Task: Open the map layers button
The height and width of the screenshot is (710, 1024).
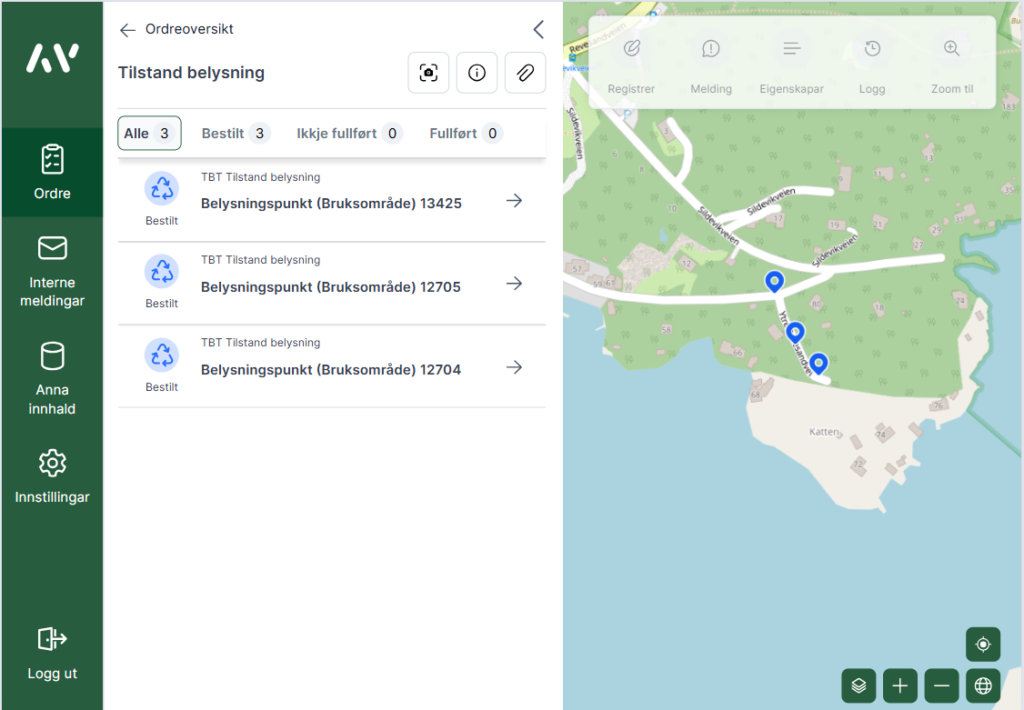Action: click(858, 685)
